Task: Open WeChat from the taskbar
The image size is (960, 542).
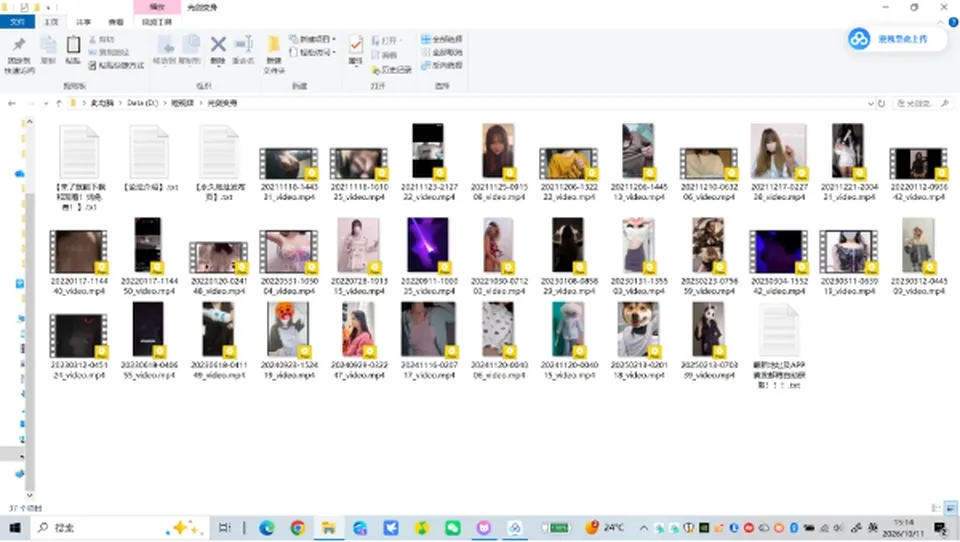Action: pos(453,527)
